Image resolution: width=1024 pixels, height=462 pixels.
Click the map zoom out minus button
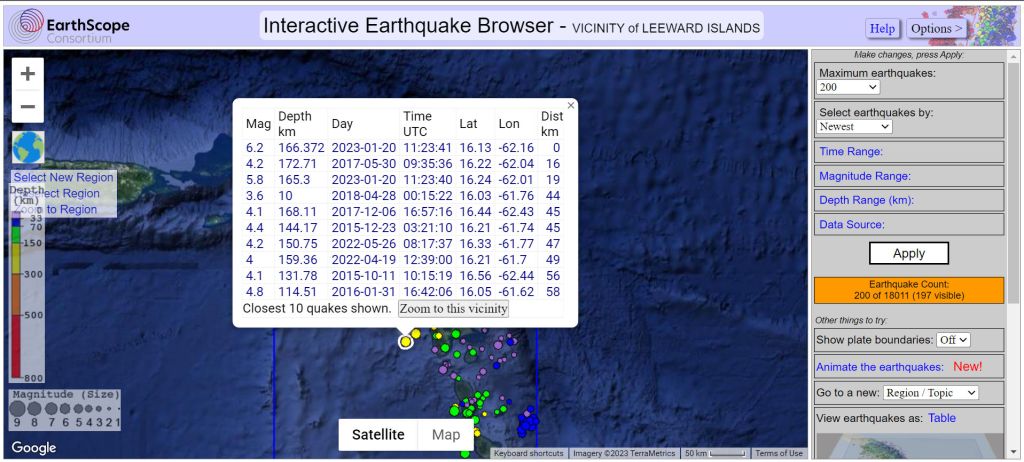28,107
